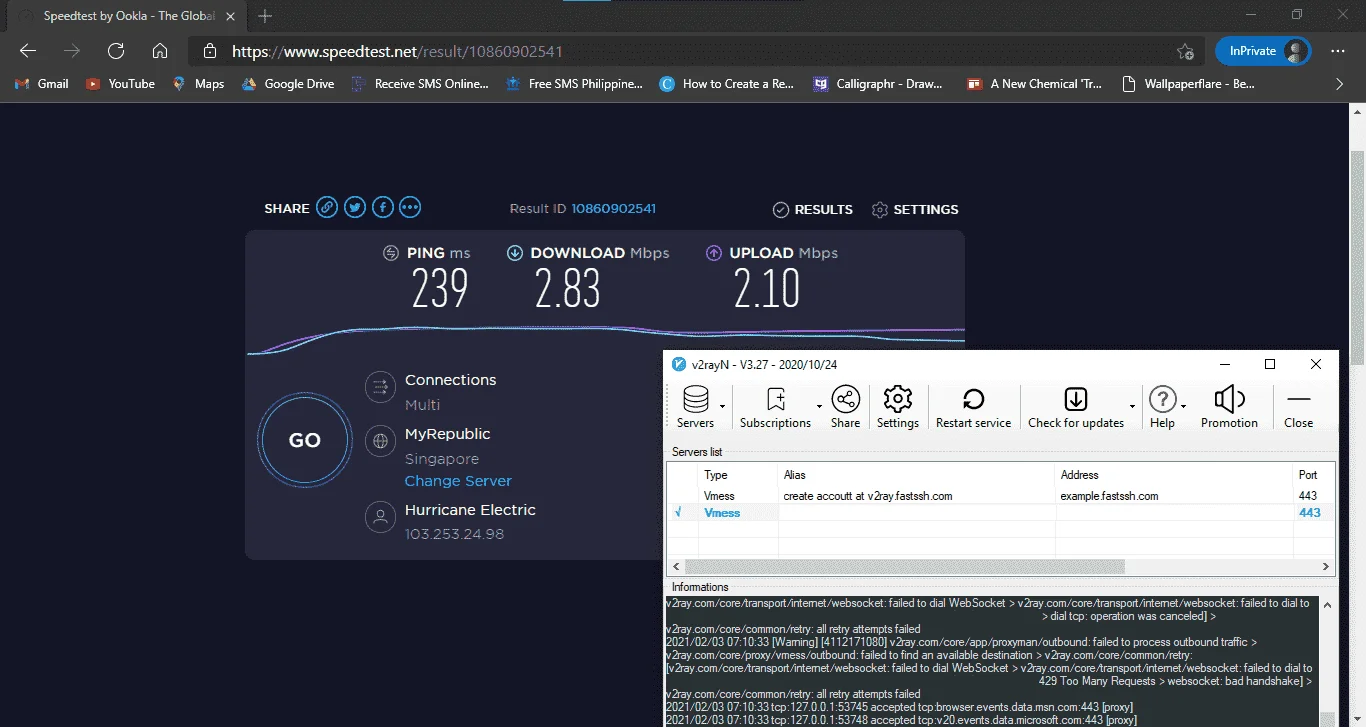This screenshot has height=727, width=1366.
Task: Click the Connections icon on Speedtest
Action: tap(379, 386)
